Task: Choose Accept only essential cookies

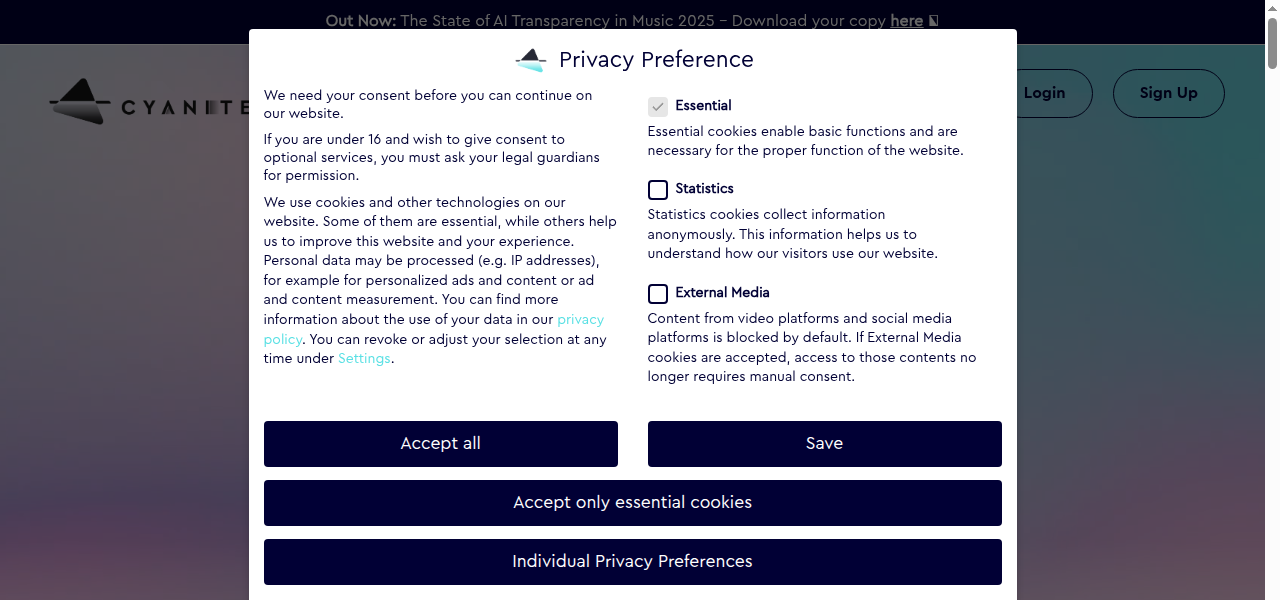Action: point(632,503)
